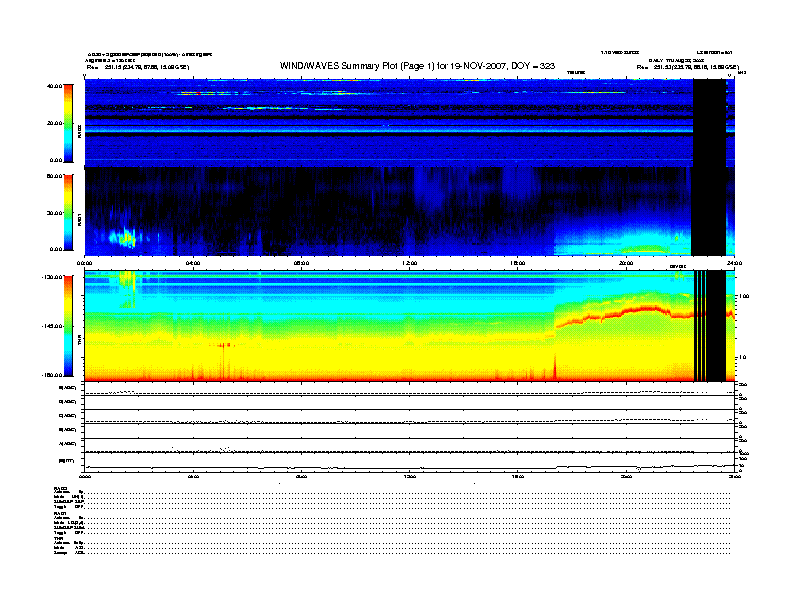Click the RAD2 color scale bar
792x612 pixels.
[x=68, y=123]
